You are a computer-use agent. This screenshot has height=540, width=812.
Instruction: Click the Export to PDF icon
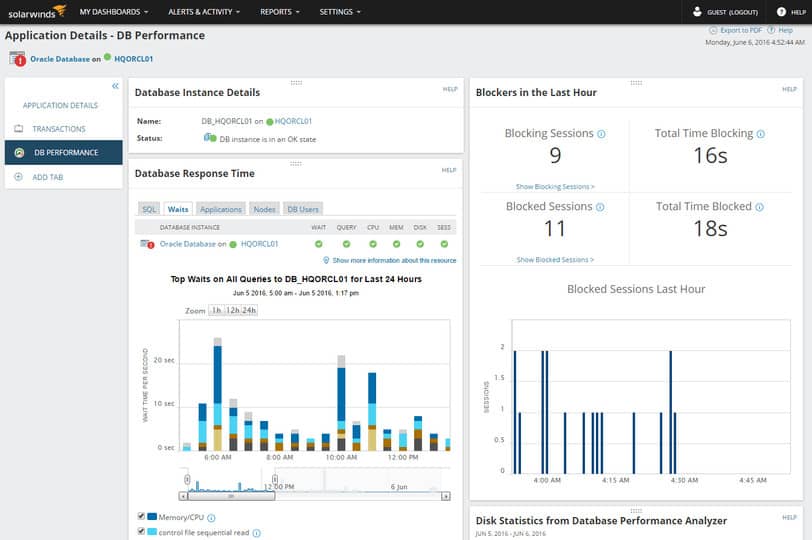(x=713, y=30)
